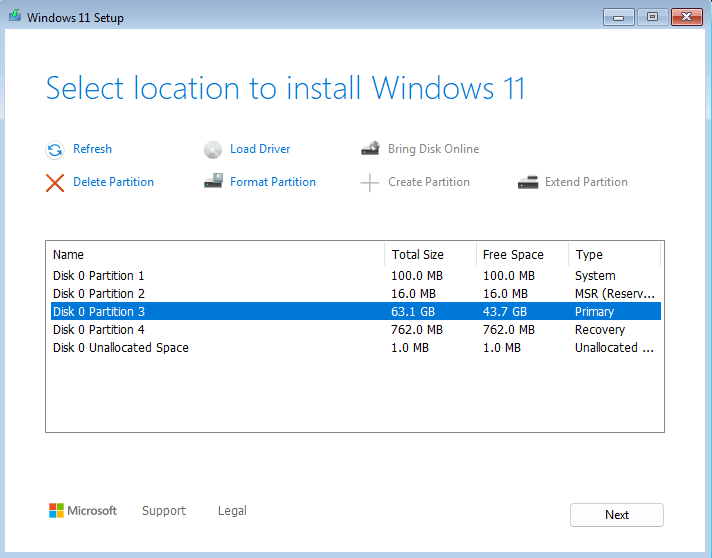
Task: Select the highlighted Disk 0 Partition 3 row
Action: 356,311
